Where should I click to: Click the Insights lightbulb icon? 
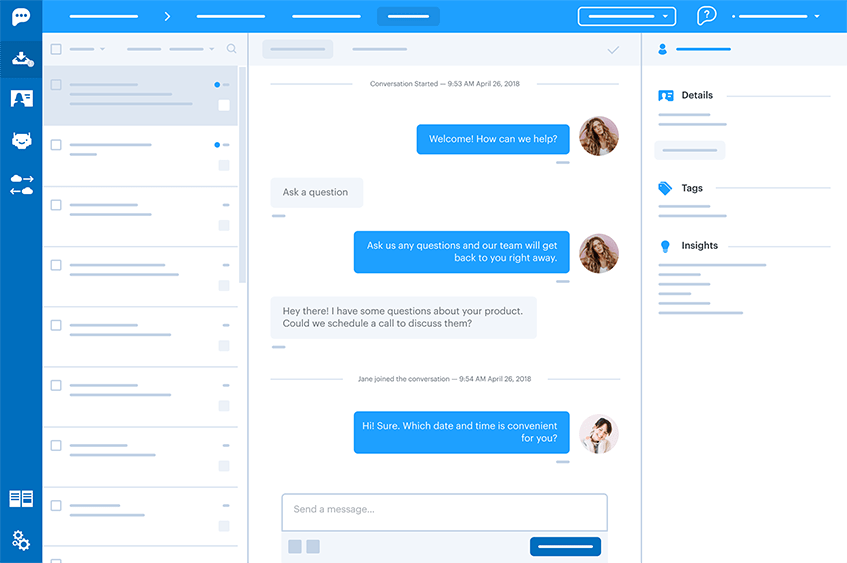tap(665, 246)
